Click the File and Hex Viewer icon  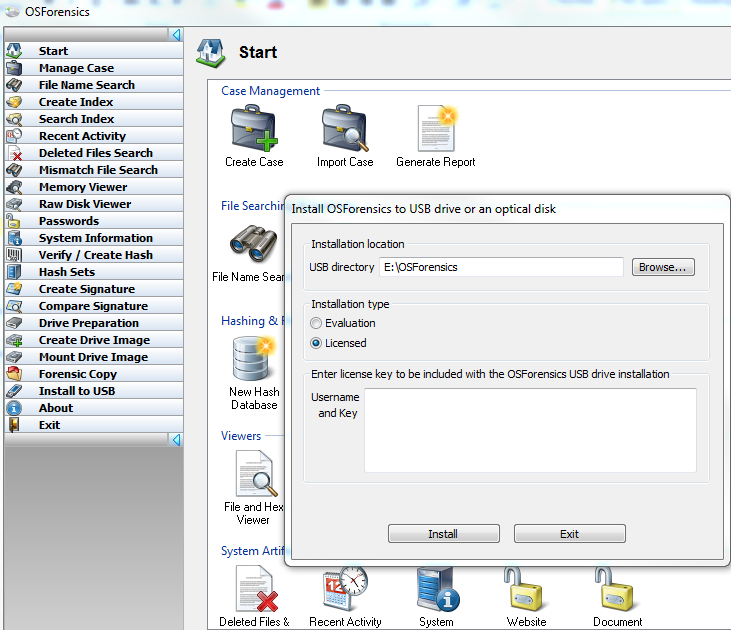[256, 474]
